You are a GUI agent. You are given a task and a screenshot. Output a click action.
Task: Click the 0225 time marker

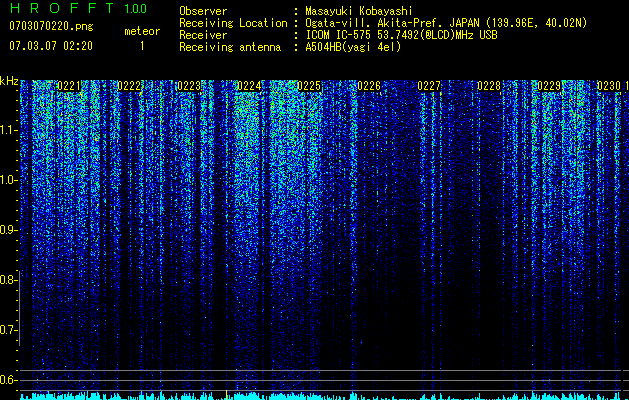point(309,86)
